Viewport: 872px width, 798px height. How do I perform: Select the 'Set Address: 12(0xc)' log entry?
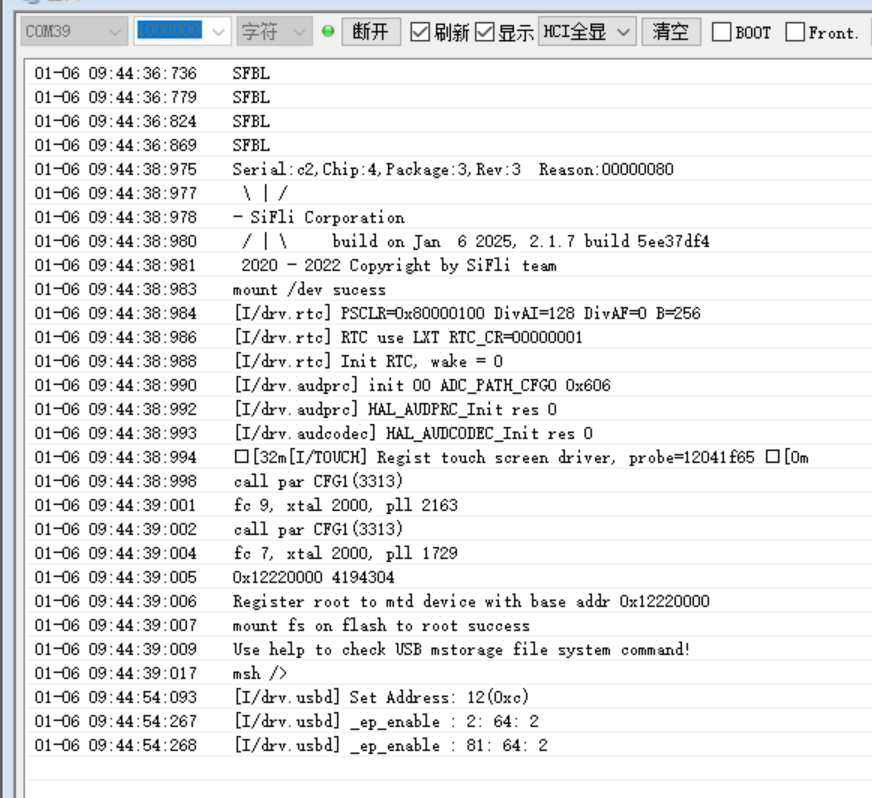pyautogui.click(x=391, y=697)
